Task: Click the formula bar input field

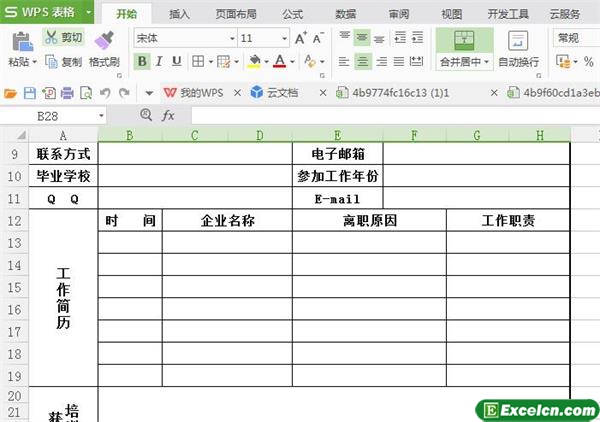Action: pos(396,115)
